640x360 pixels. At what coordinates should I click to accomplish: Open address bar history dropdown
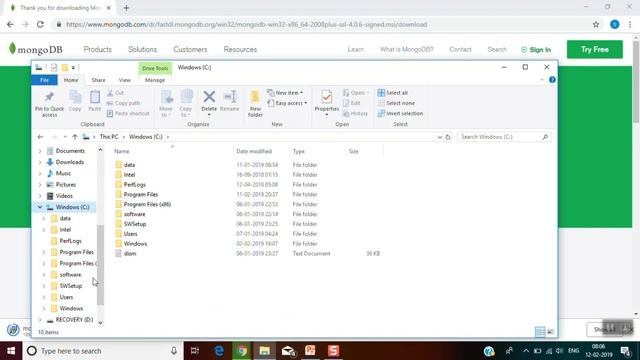(x=439, y=137)
